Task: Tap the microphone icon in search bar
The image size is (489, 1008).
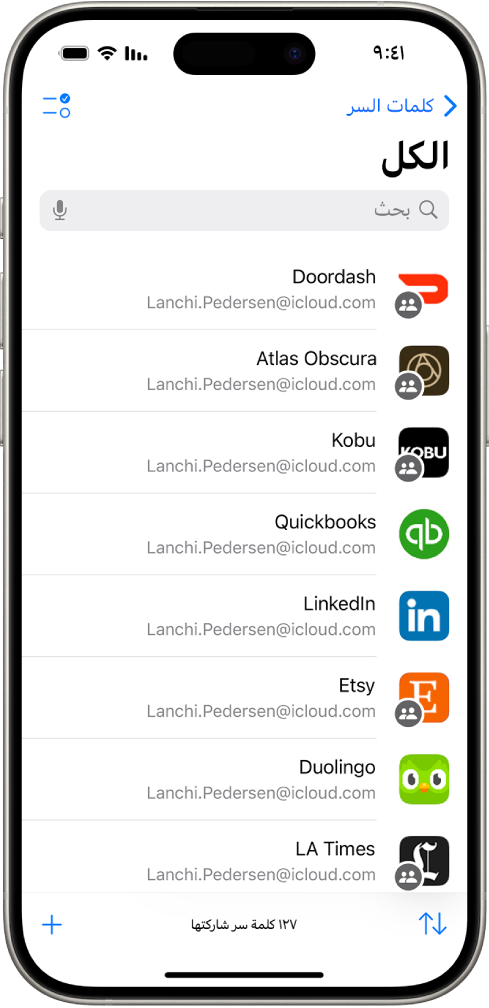Action: pos(60,210)
